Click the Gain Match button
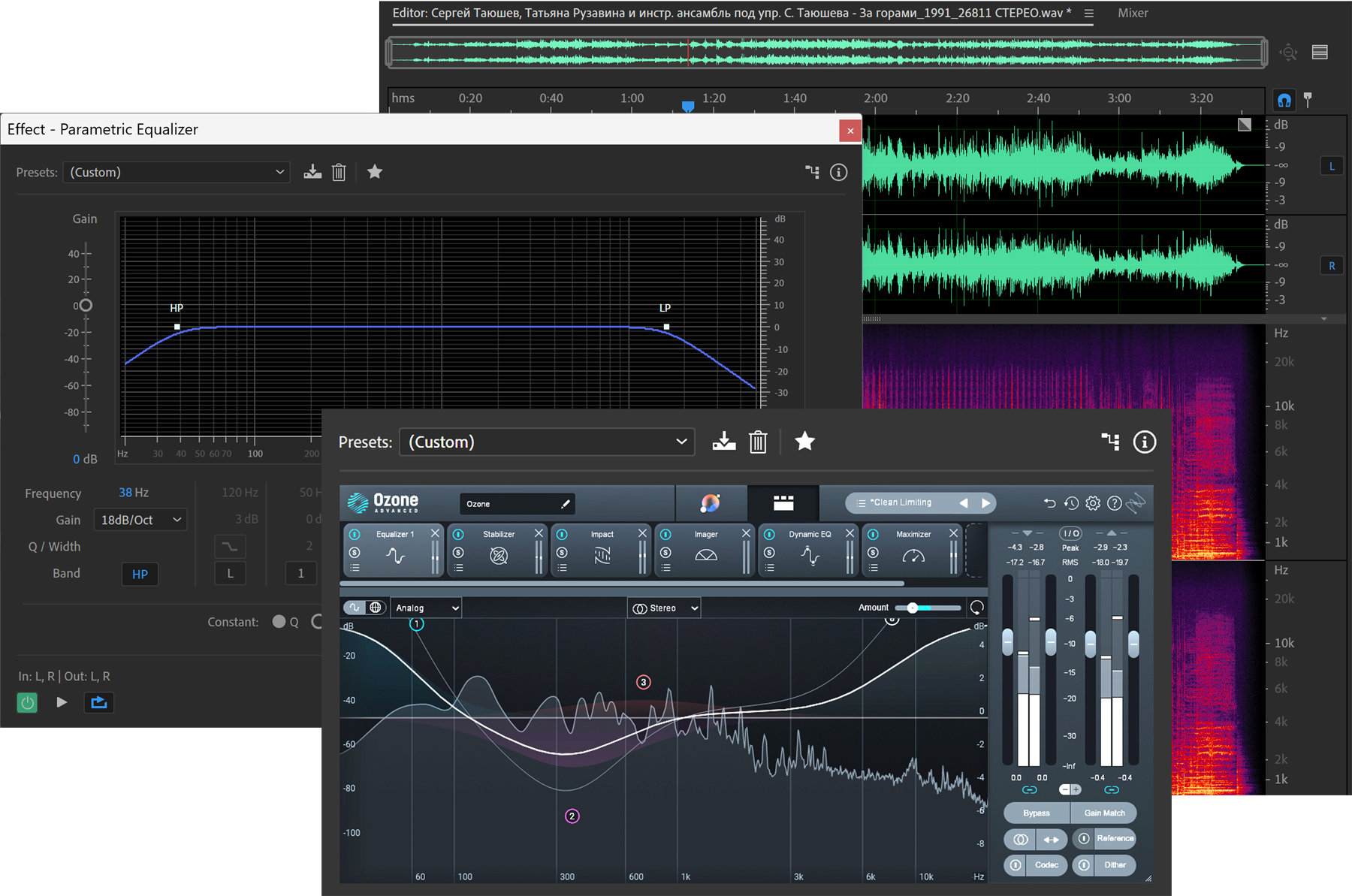1352x896 pixels. click(x=1104, y=813)
